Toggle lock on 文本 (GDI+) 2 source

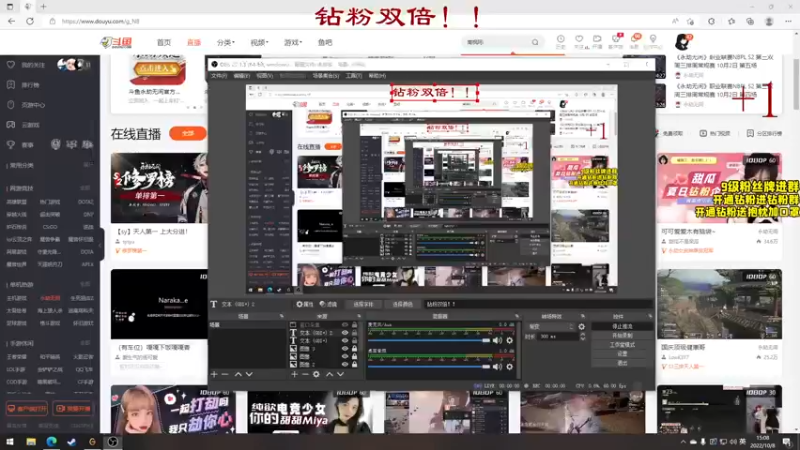pos(355,333)
